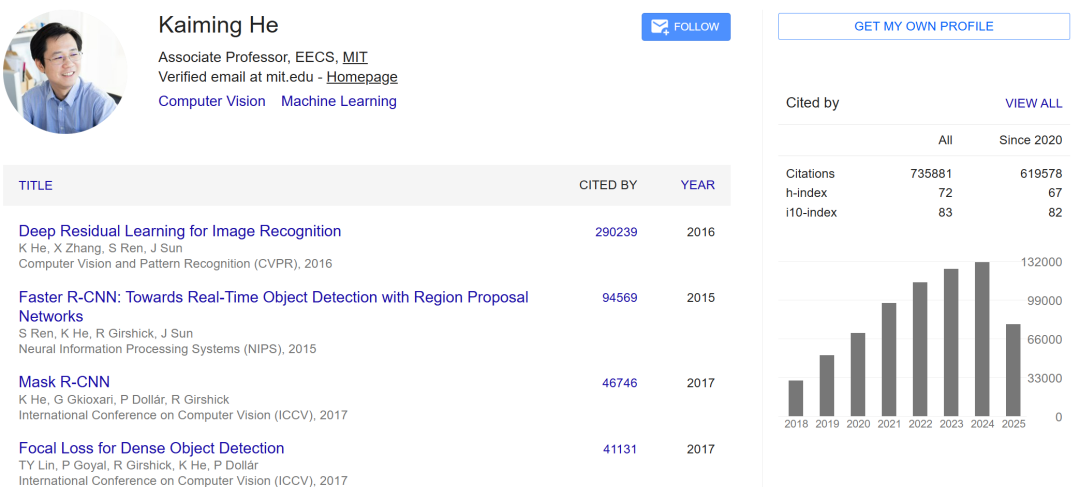The image size is (1080, 487).
Task: Click the Follow button
Action: coord(686,27)
